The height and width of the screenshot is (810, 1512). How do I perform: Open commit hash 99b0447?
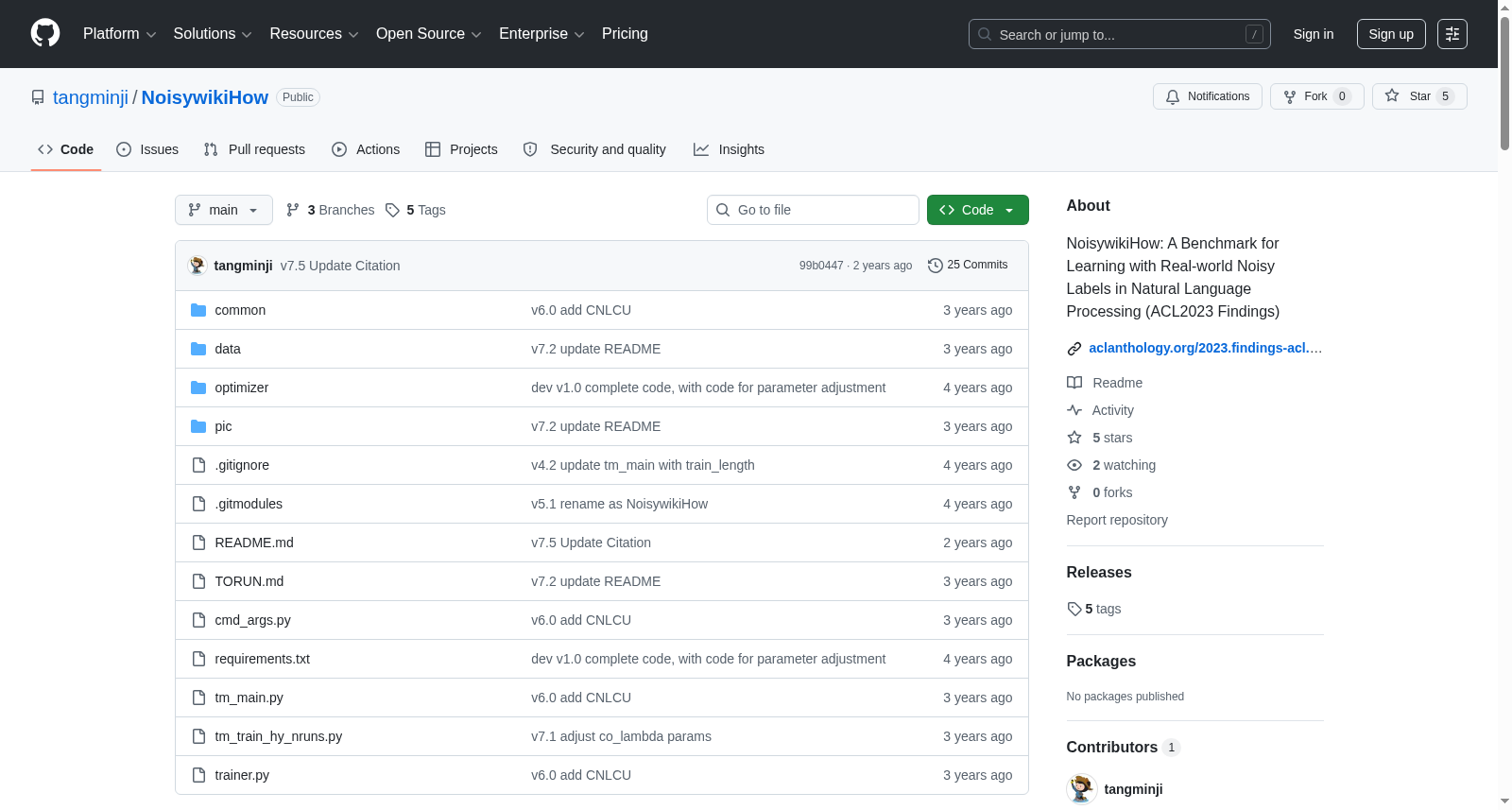[x=821, y=266]
